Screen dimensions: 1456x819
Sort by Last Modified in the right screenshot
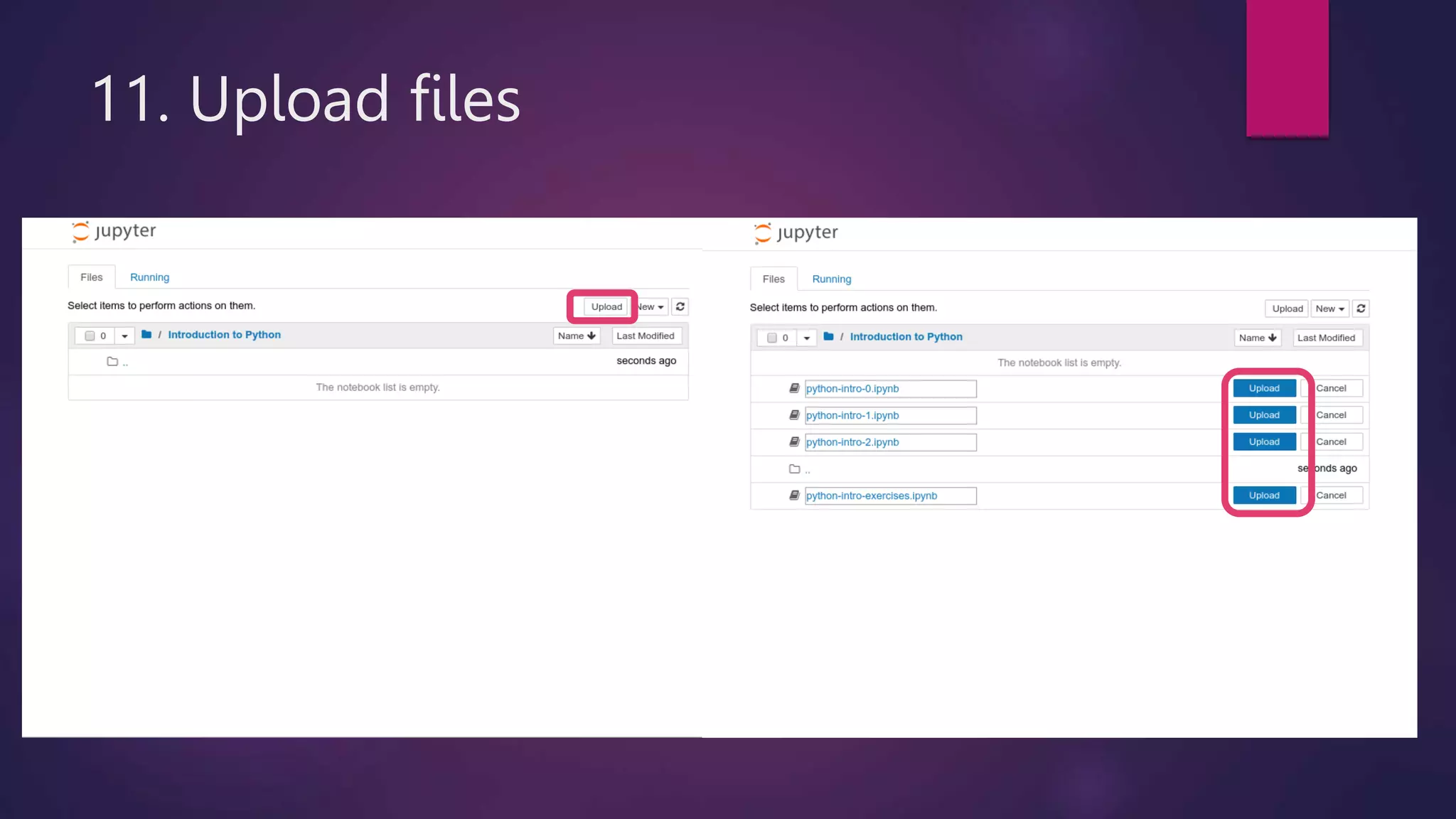pyautogui.click(x=1327, y=338)
